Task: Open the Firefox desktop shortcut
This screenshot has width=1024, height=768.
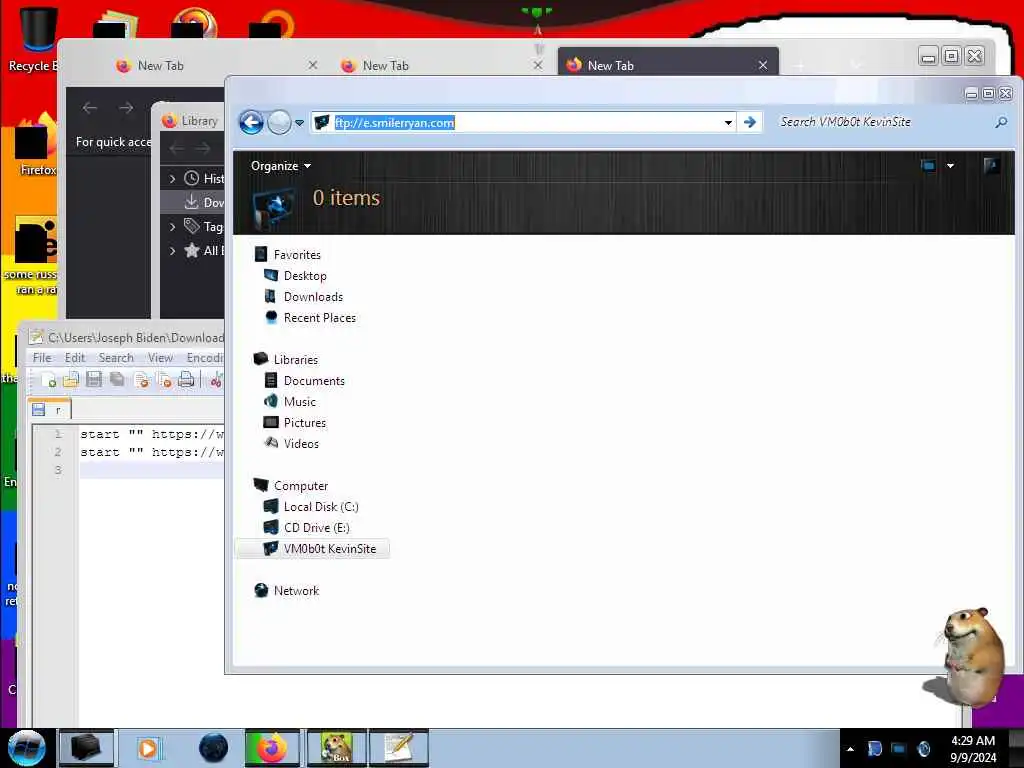Action: tap(34, 144)
